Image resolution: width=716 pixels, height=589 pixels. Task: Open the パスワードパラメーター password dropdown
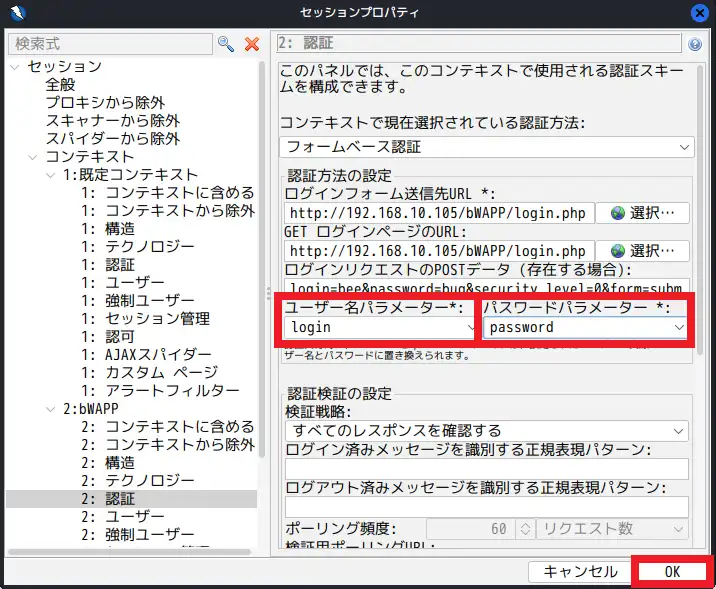[x=584, y=327]
